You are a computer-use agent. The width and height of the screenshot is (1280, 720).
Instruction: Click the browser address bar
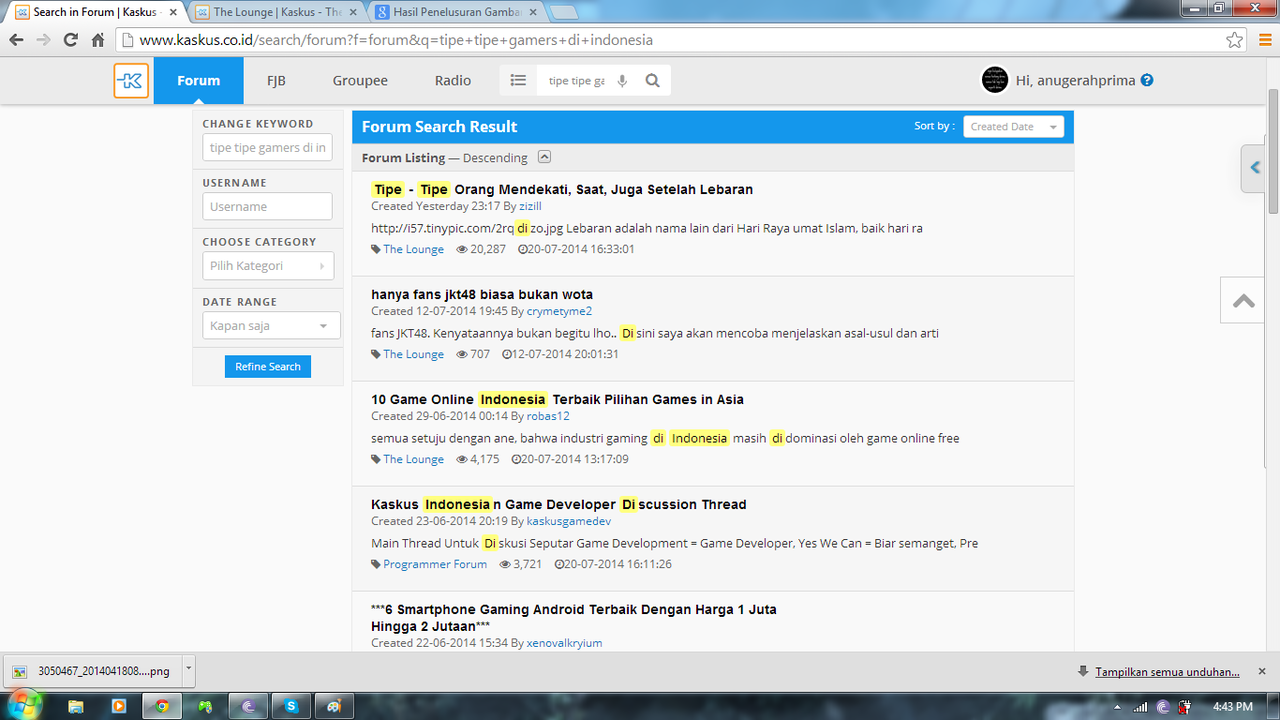[670, 40]
